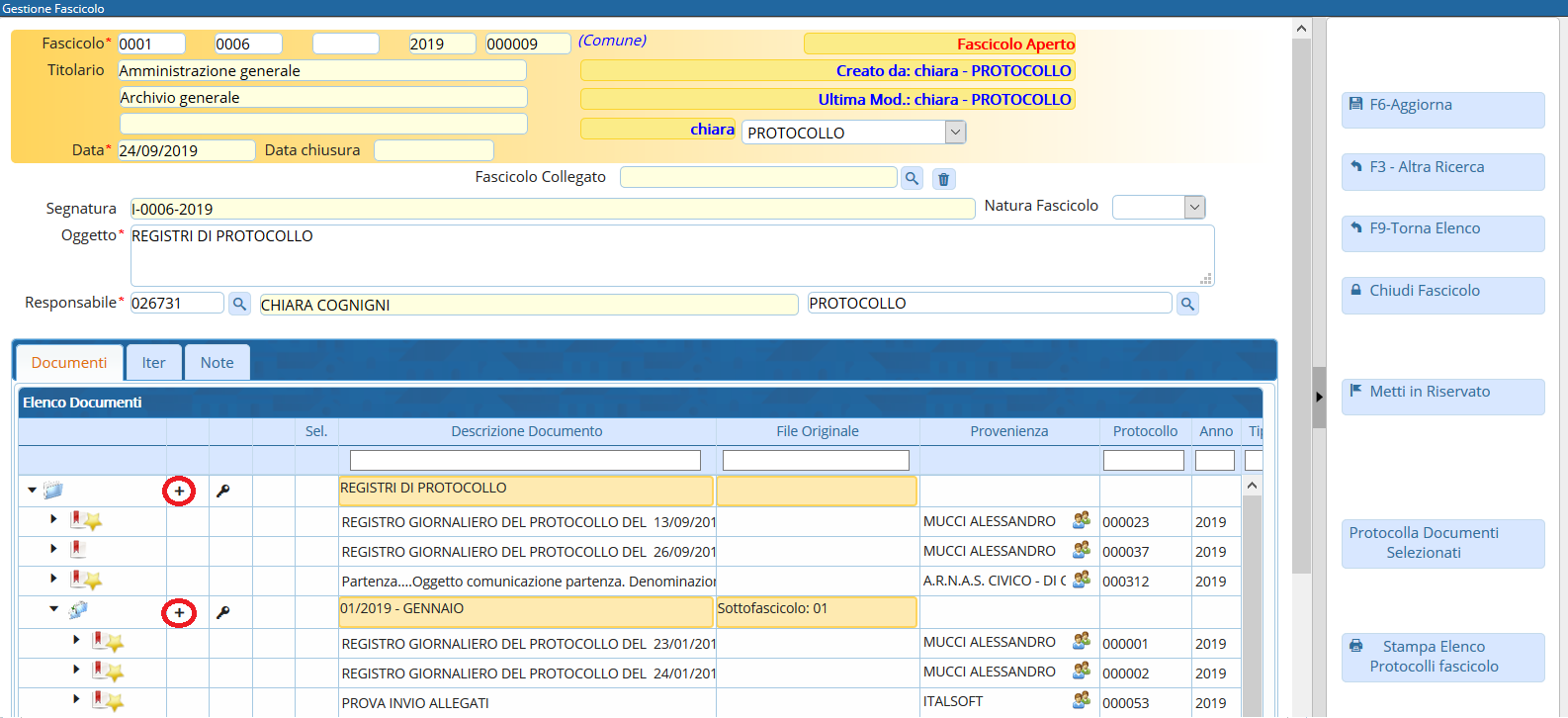Click the people icon on protocol 000023 row
This screenshot has height=718, width=1568.
tap(1082, 520)
